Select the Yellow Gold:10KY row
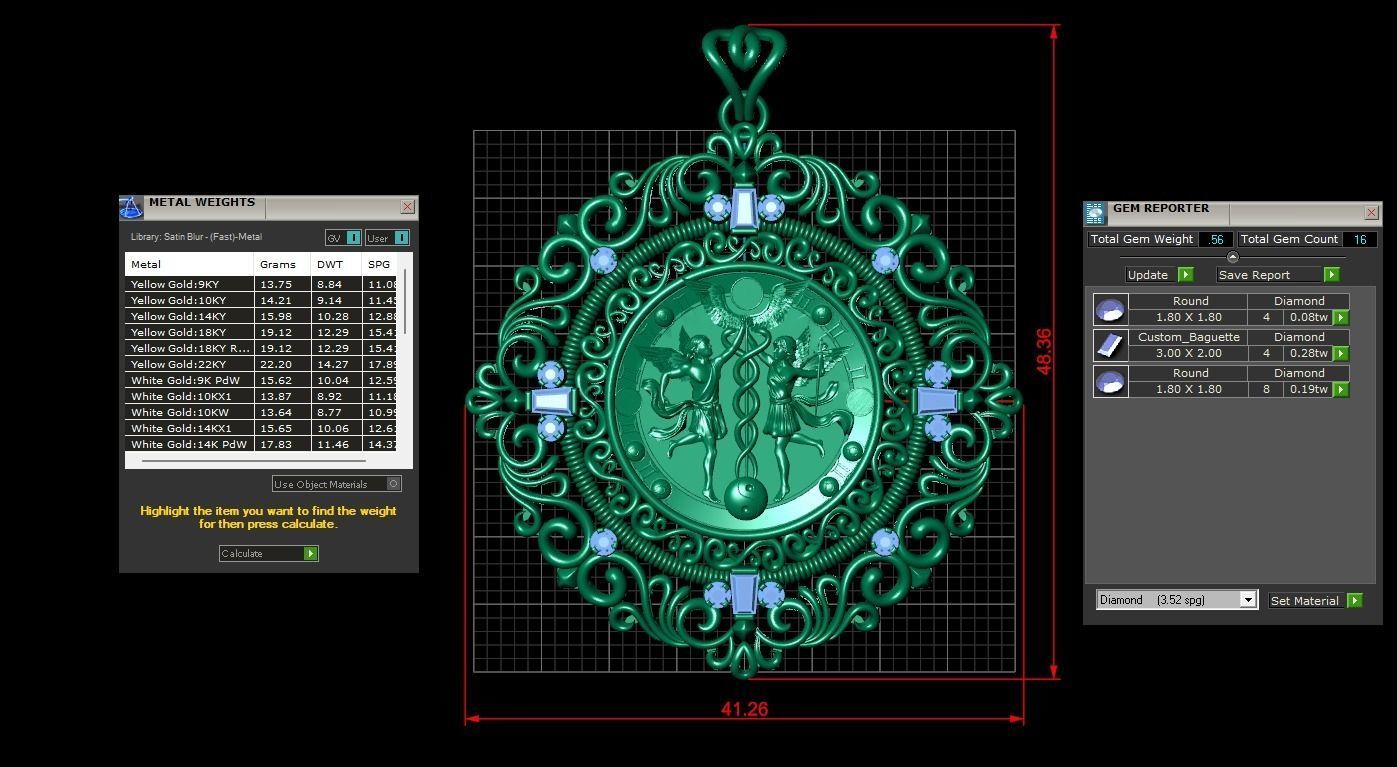Screen dimensions: 1397x767 262,300
